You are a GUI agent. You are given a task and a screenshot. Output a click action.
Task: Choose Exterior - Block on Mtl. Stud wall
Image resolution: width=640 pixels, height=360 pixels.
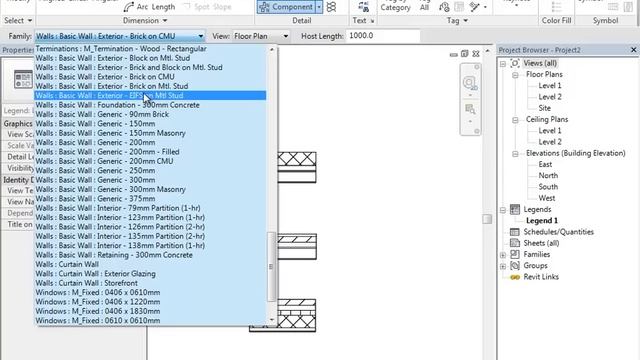[150, 58]
